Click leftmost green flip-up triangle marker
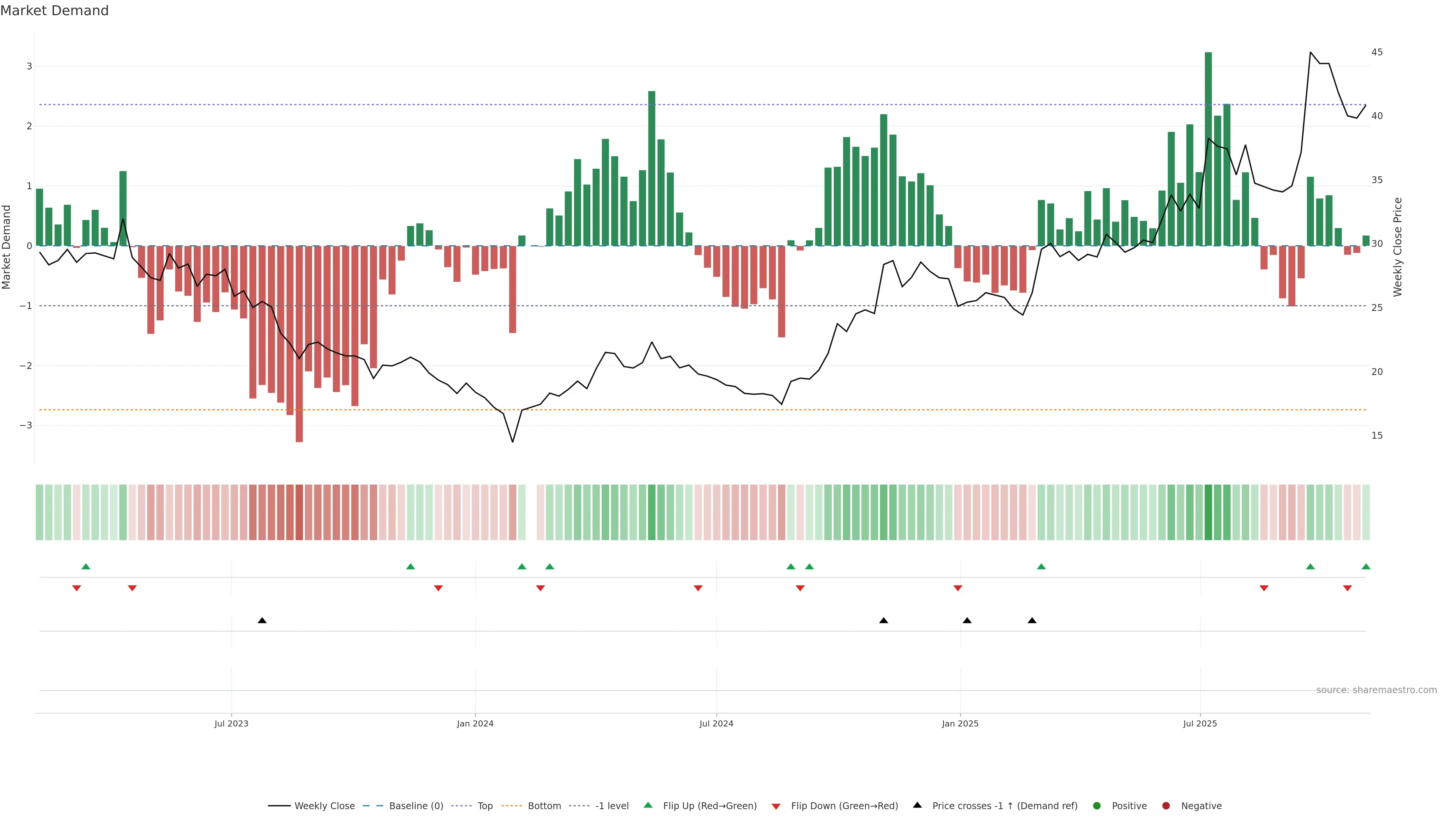 coord(86,566)
